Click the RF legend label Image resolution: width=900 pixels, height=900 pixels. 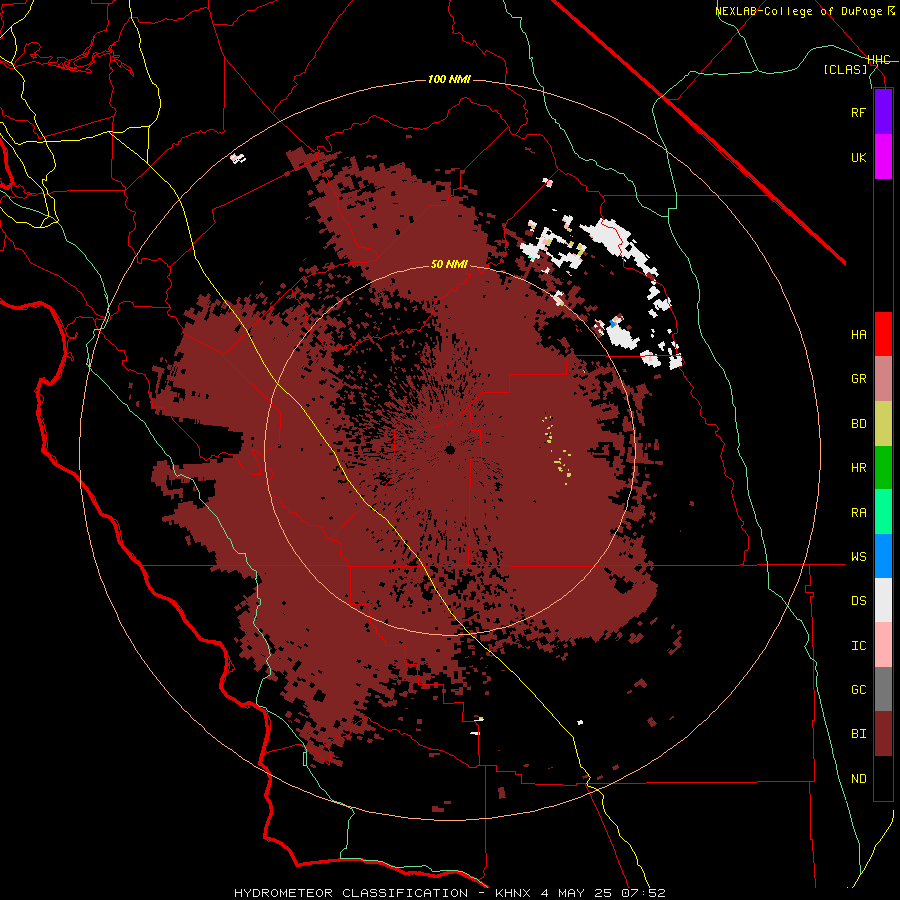tap(858, 112)
